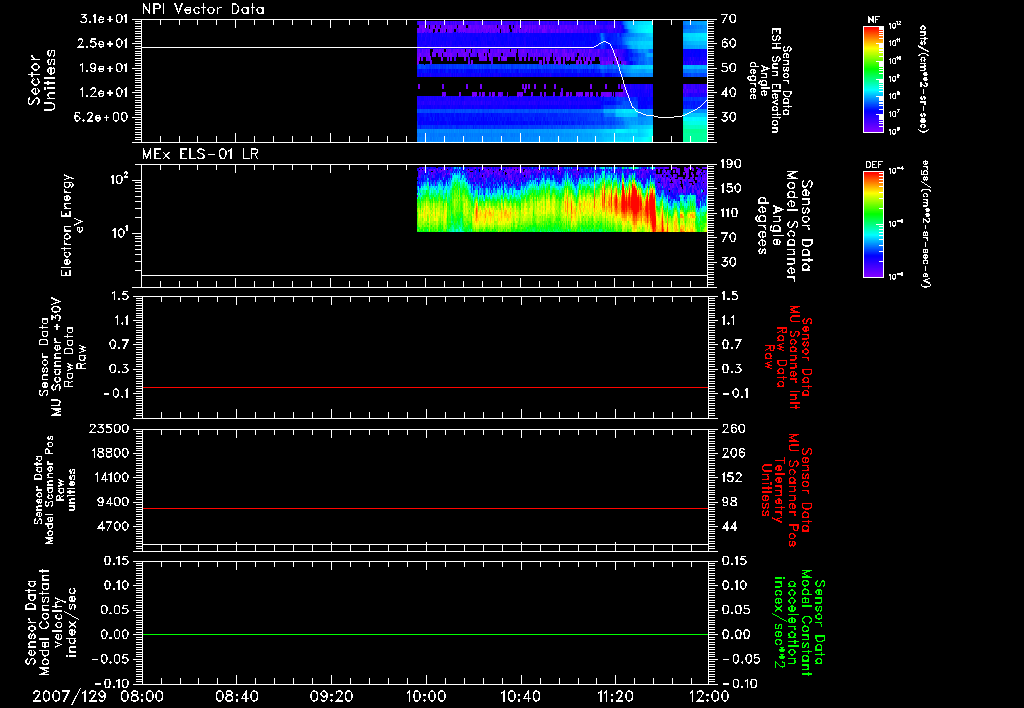The width and height of the screenshot is (1024, 708).
Task: Click the "40" sun elevation tick value
Action: pyautogui.click(x=729, y=93)
